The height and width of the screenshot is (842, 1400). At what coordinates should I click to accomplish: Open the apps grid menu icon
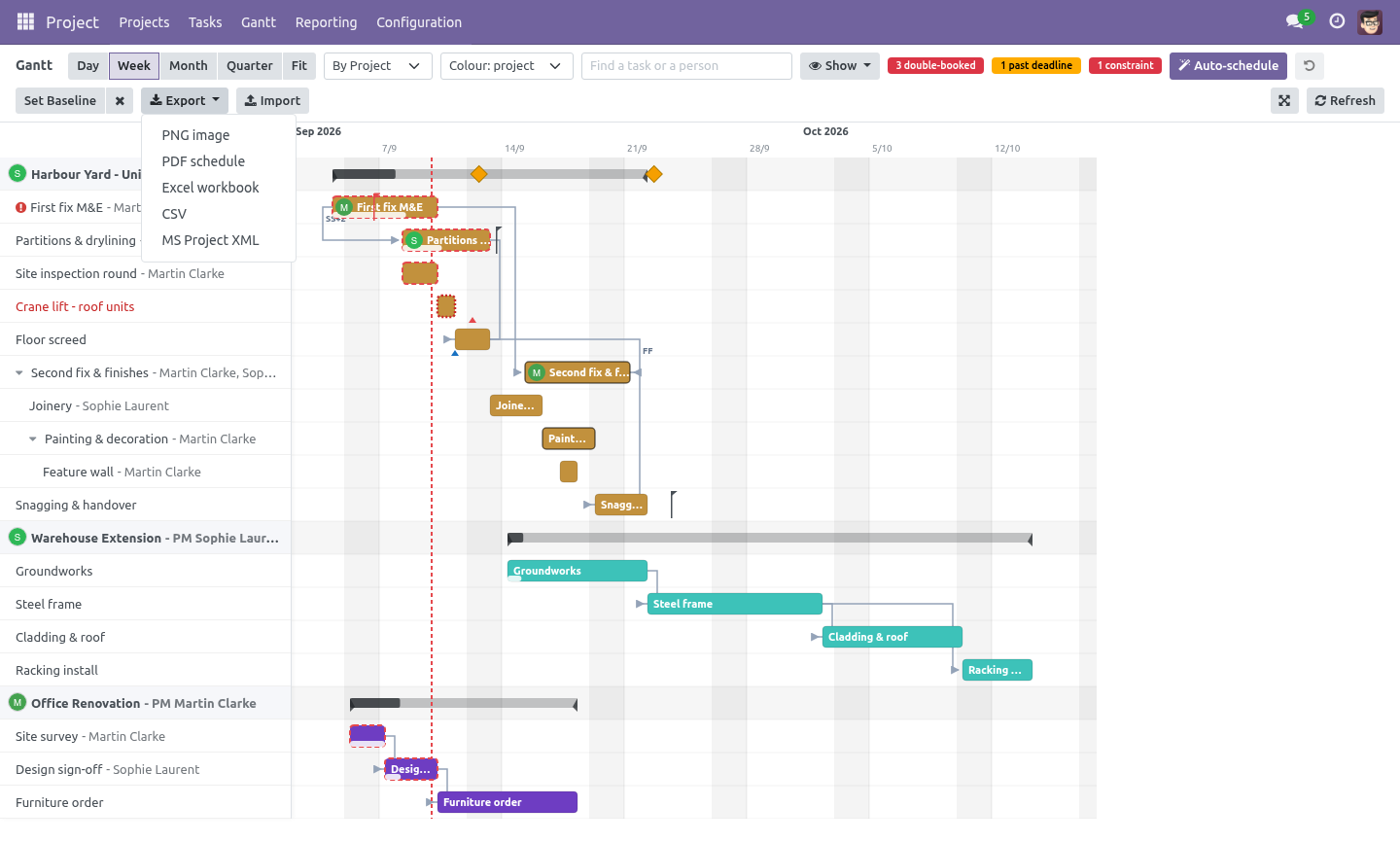25,21
